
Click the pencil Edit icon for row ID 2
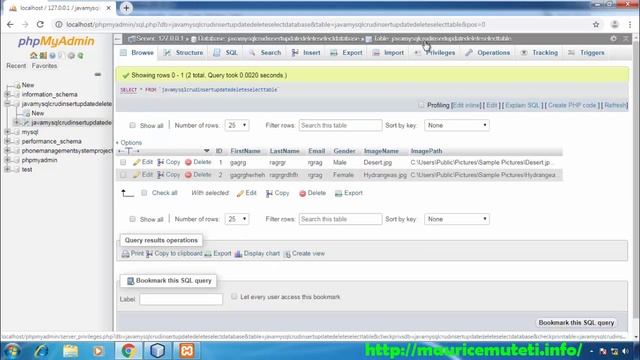point(137,175)
